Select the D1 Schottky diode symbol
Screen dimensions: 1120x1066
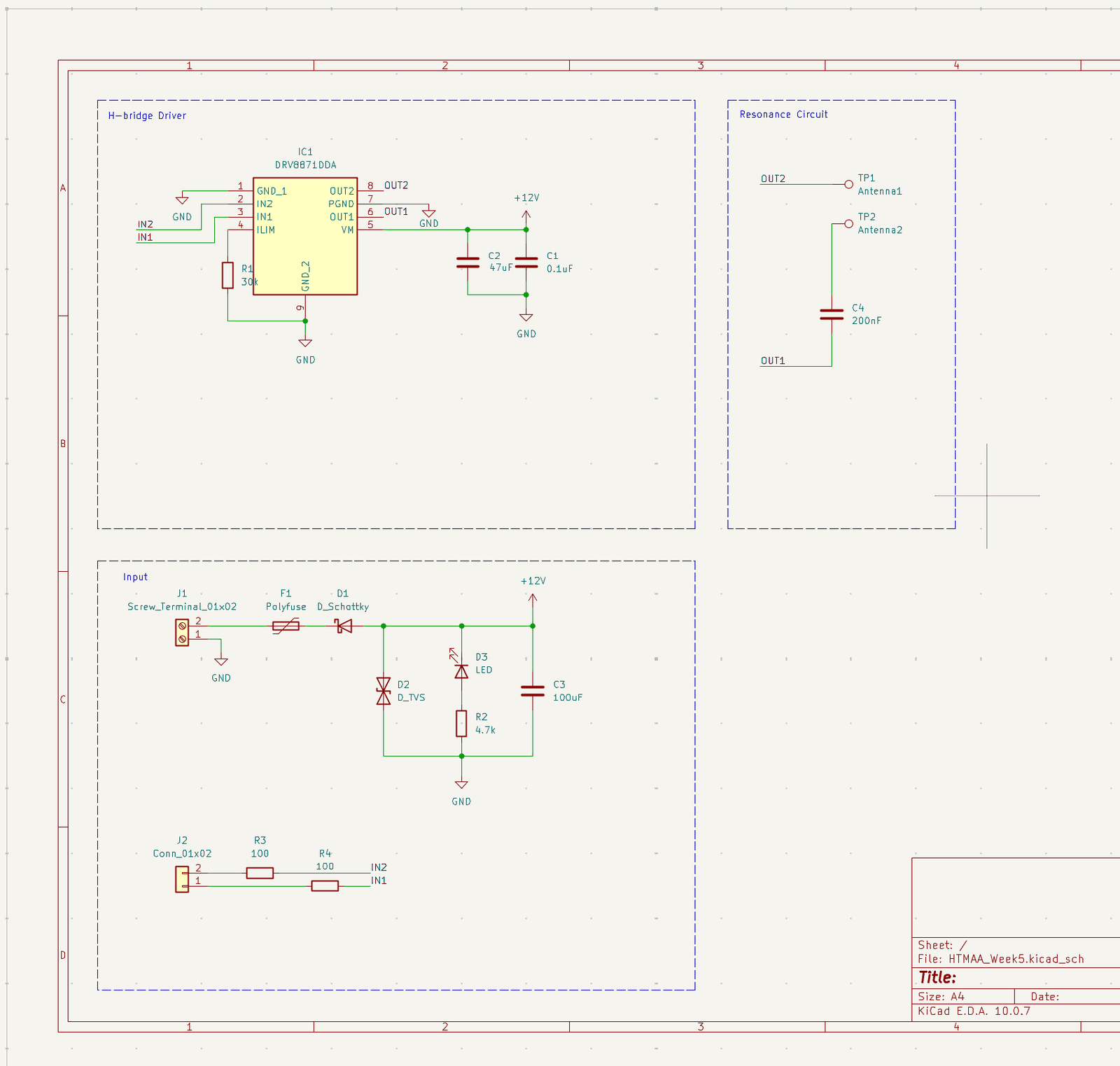[x=344, y=626]
